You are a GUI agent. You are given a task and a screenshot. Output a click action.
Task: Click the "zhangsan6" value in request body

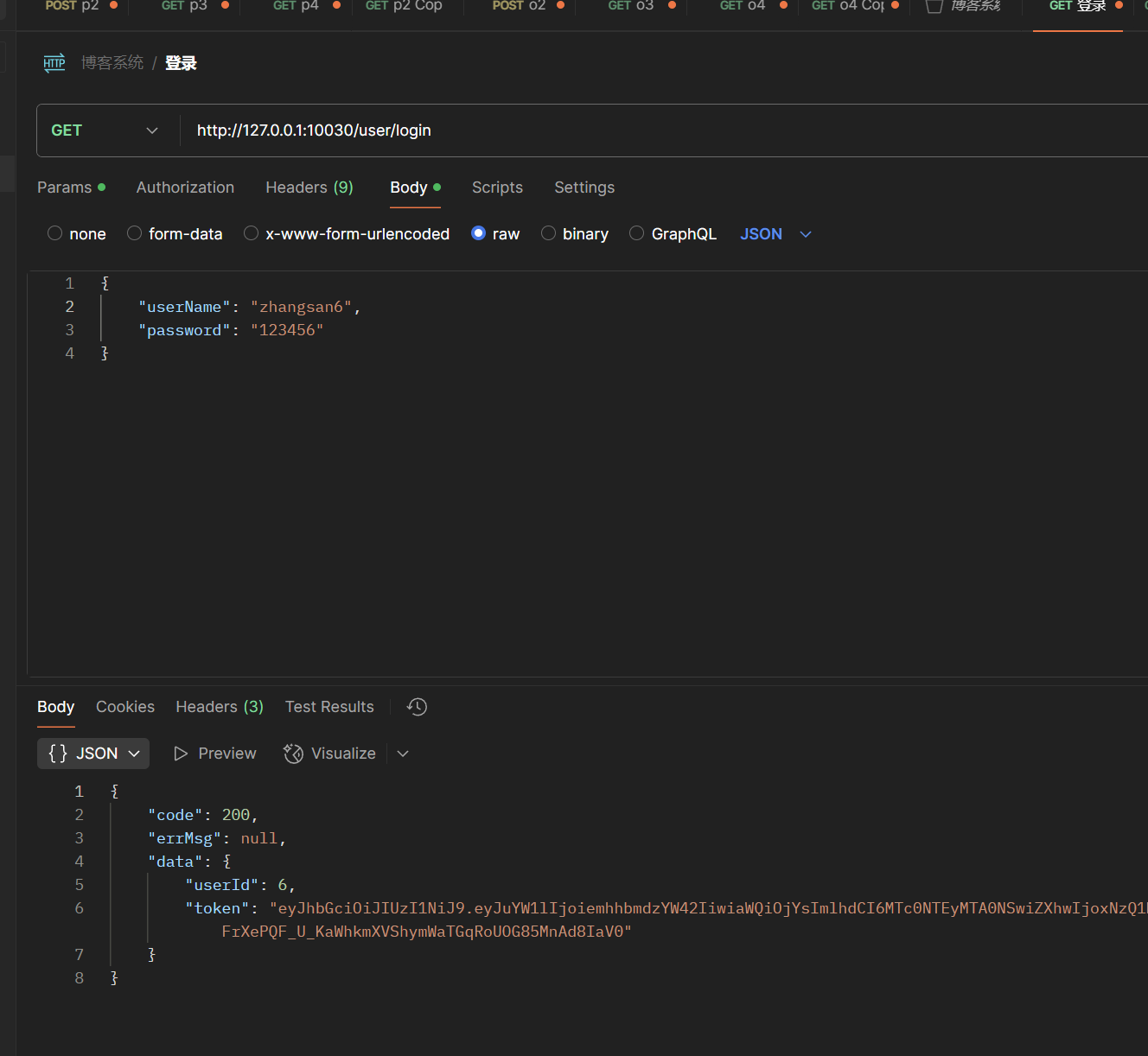tap(302, 307)
